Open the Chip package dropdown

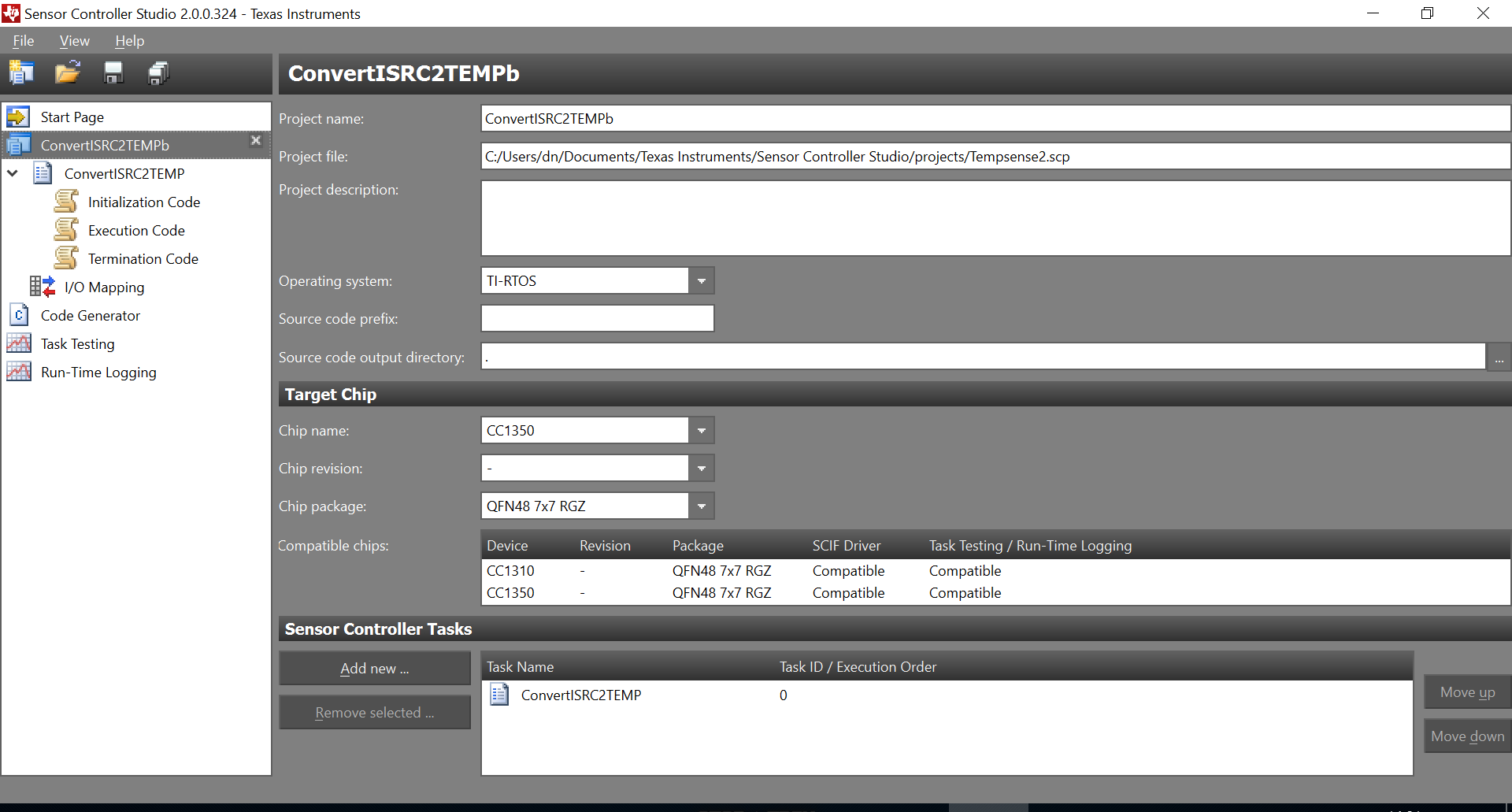pos(702,506)
